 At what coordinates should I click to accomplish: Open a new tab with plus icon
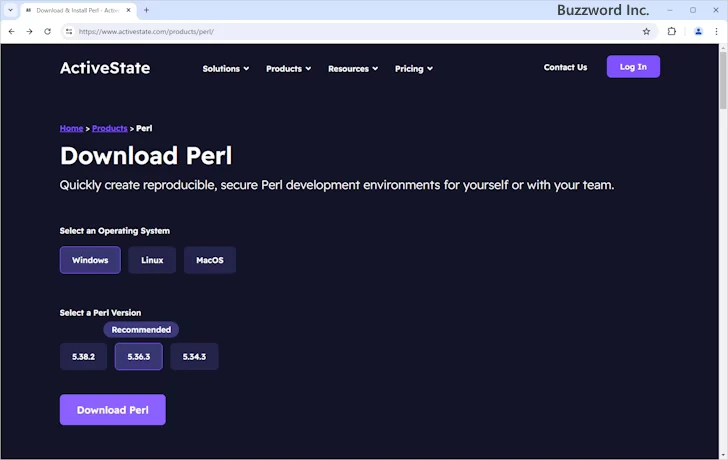[x=146, y=10]
